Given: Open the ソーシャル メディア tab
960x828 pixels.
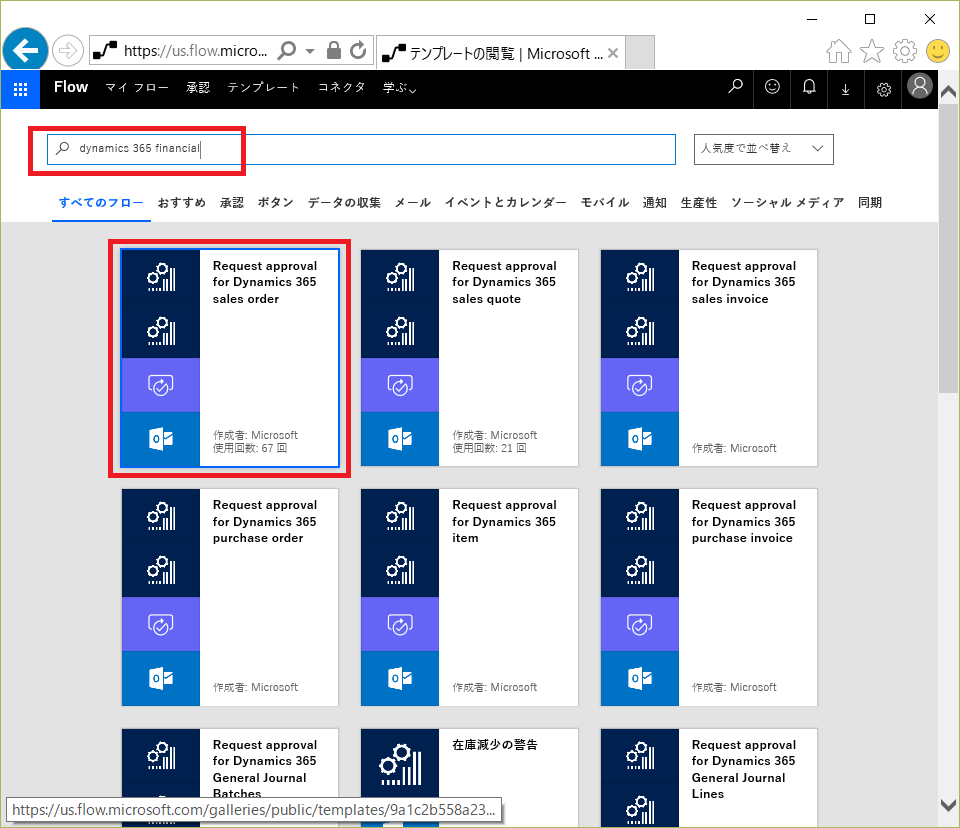Looking at the screenshot, I should pyautogui.click(x=787, y=203).
